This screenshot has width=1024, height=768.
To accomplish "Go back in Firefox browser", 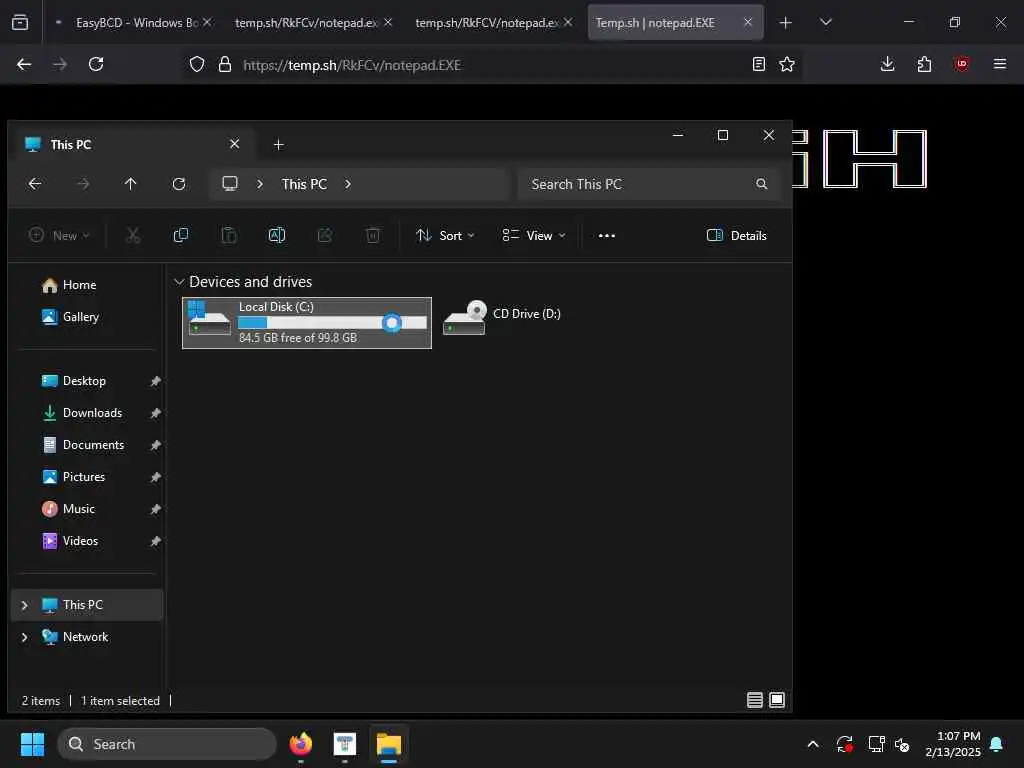I will tap(24, 64).
